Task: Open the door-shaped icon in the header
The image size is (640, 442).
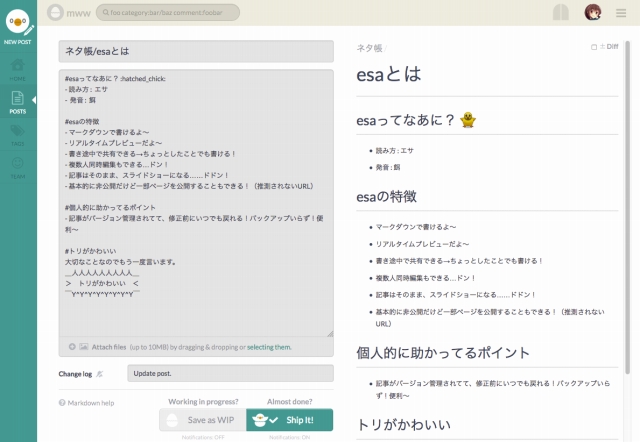Action: coord(561,12)
